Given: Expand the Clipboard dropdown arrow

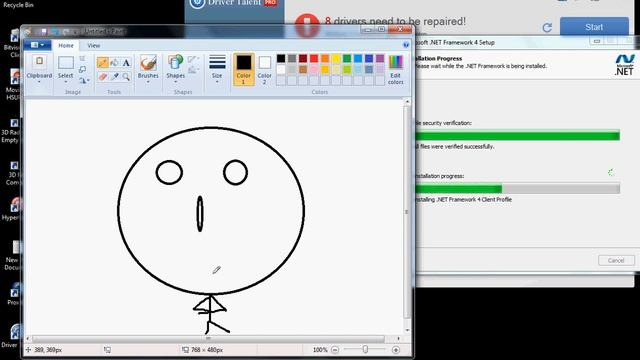Looking at the screenshot, I should (x=39, y=82).
